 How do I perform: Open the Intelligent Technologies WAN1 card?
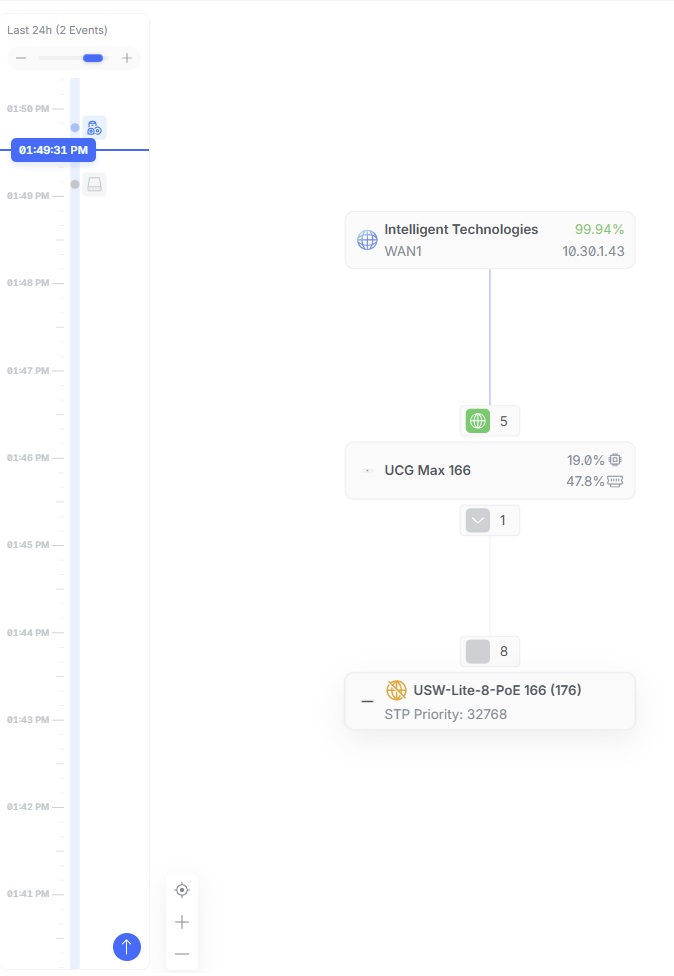click(490, 240)
